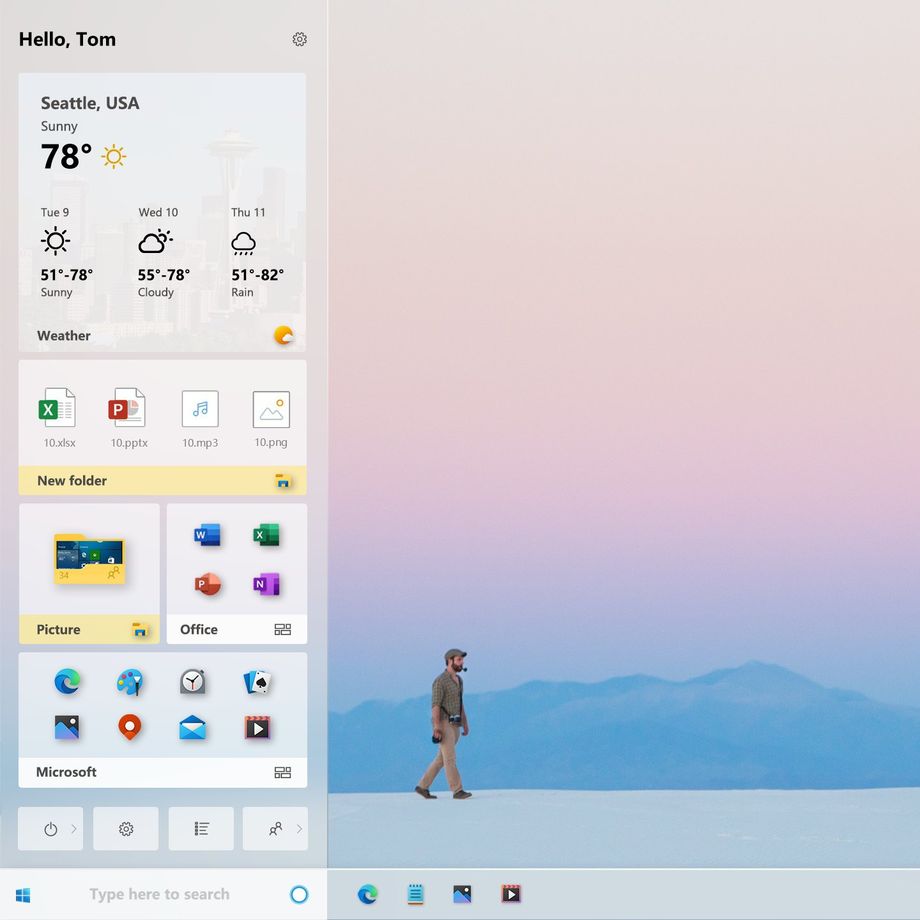
Task: Open Word in the Office group
Action: 207,535
